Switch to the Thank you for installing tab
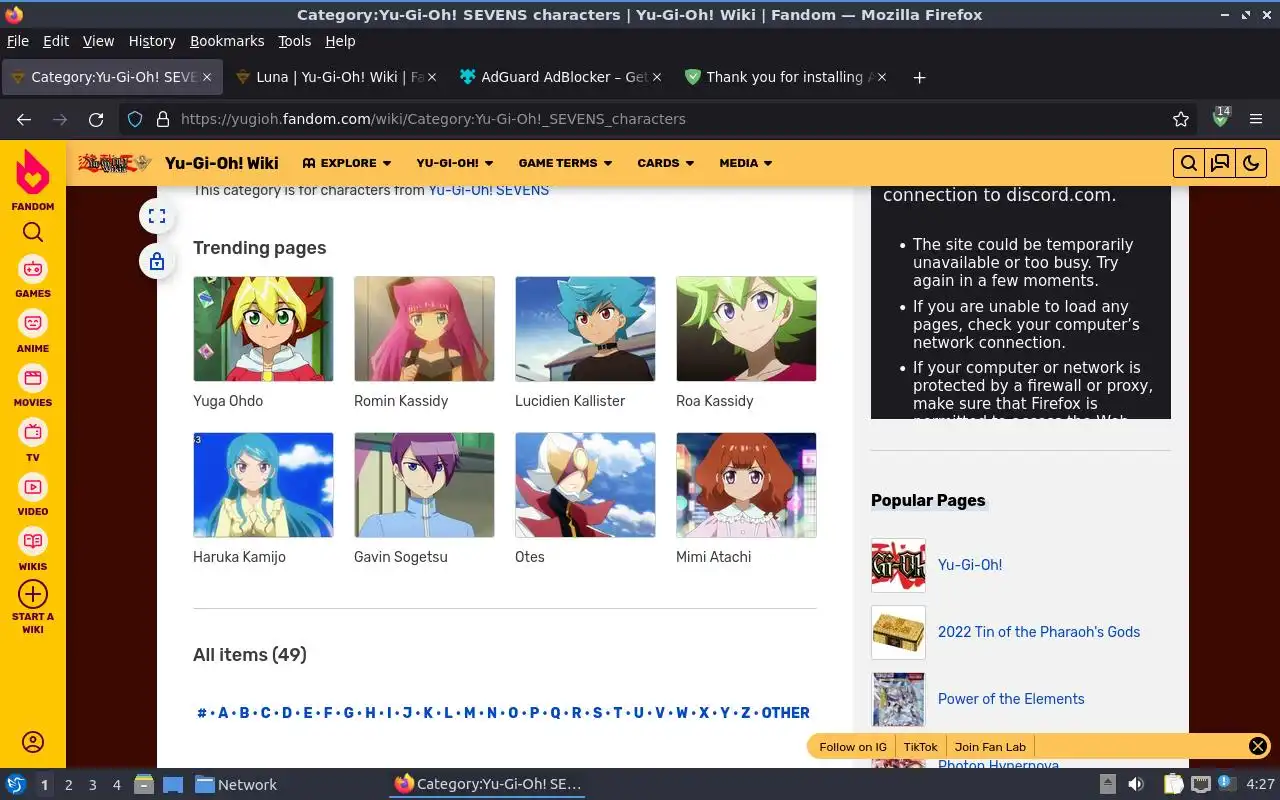The image size is (1280, 800). tap(786, 77)
